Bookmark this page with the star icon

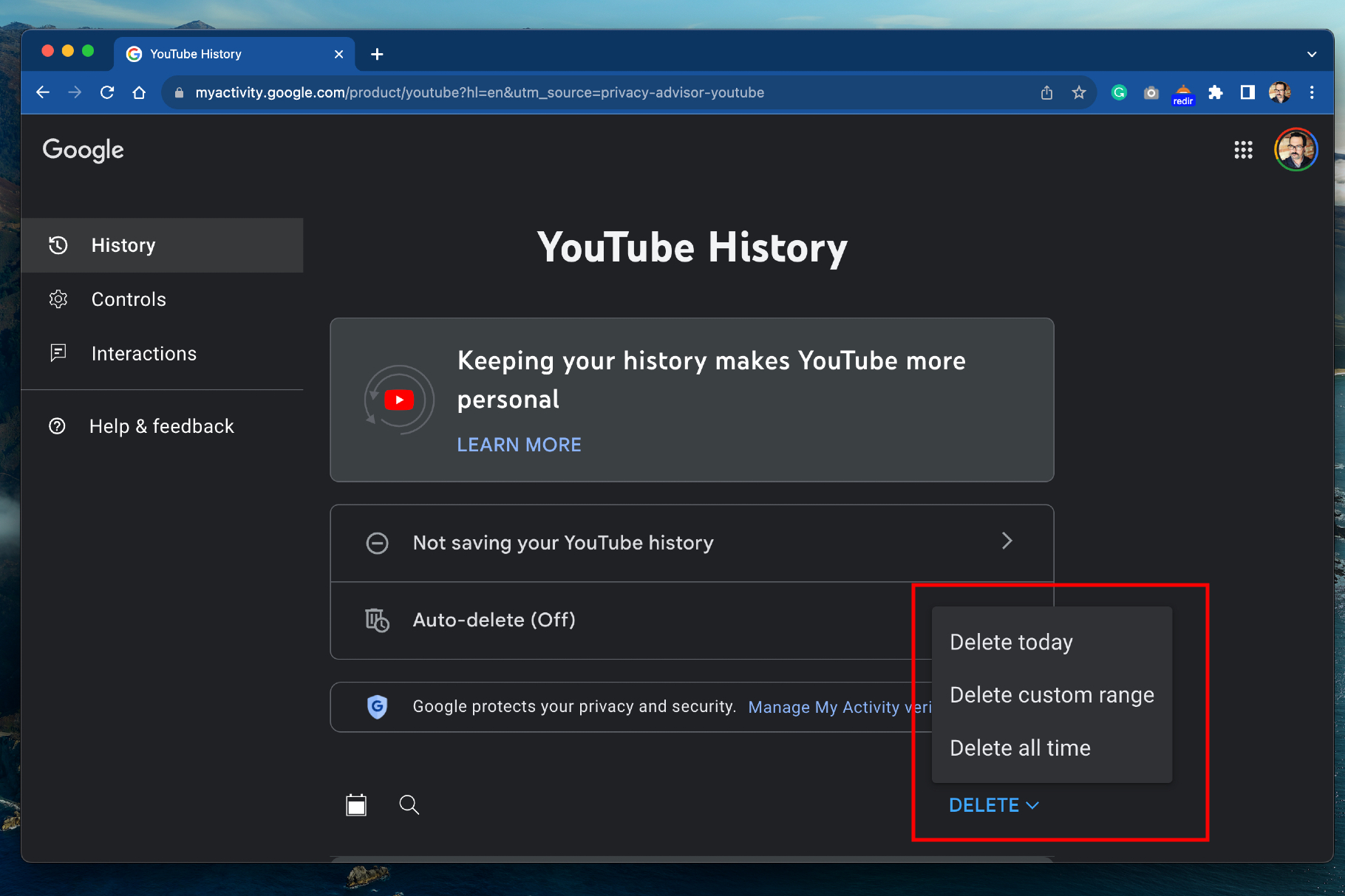(x=1079, y=92)
